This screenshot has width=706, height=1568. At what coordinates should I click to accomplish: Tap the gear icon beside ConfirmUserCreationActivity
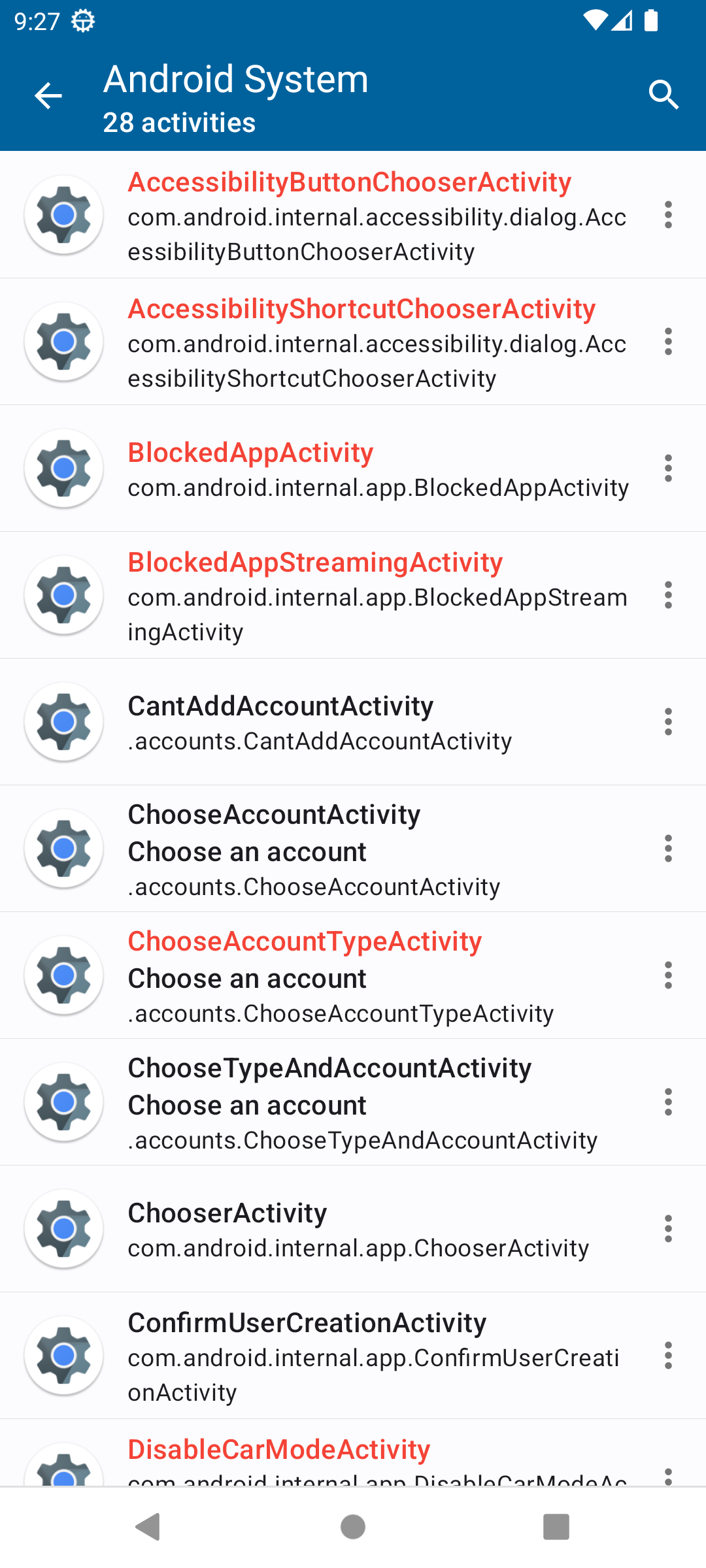coord(64,1356)
